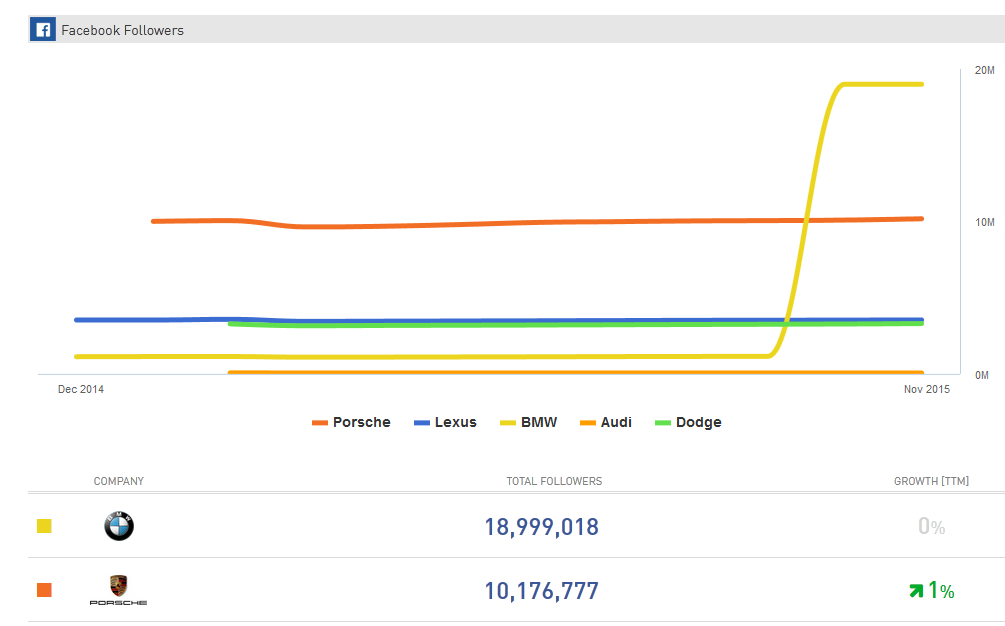Toggle the Dodge series in the legend
The width and height of the screenshot is (1005, 626).
688,422
